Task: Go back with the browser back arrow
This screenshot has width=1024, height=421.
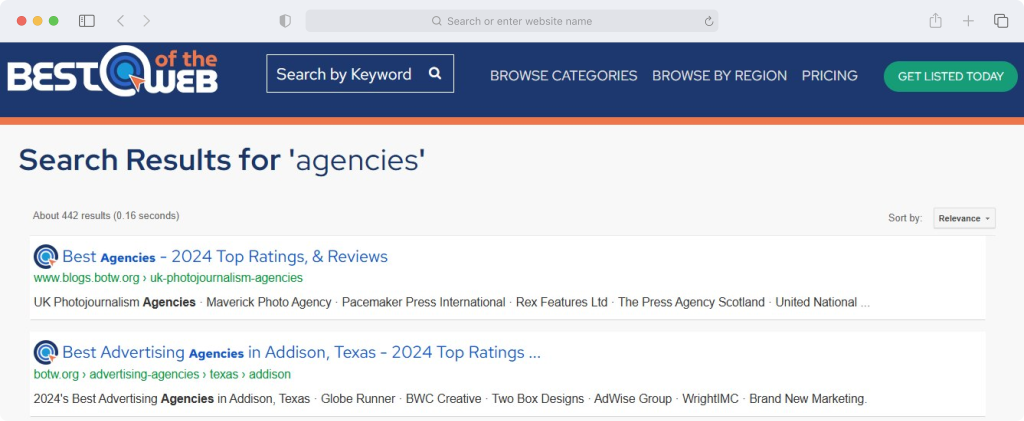Action: pos(120,21)
